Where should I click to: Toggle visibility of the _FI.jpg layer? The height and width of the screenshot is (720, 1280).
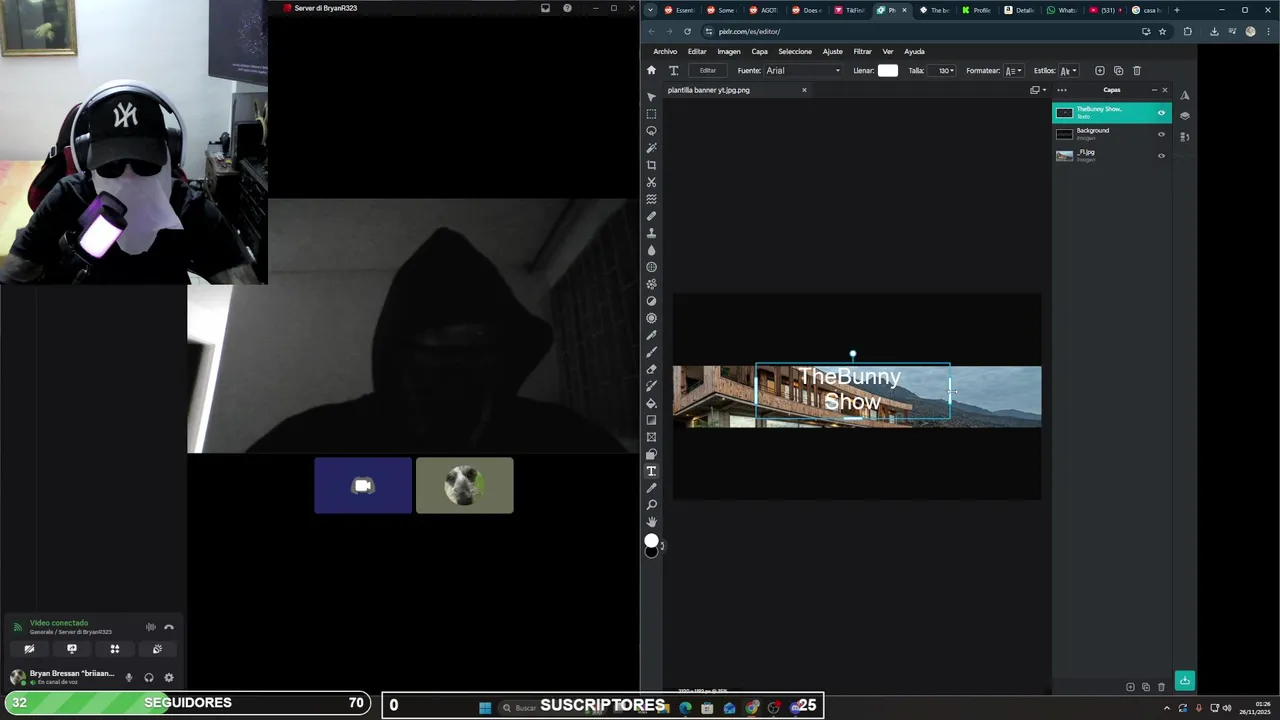[1161, 155]
